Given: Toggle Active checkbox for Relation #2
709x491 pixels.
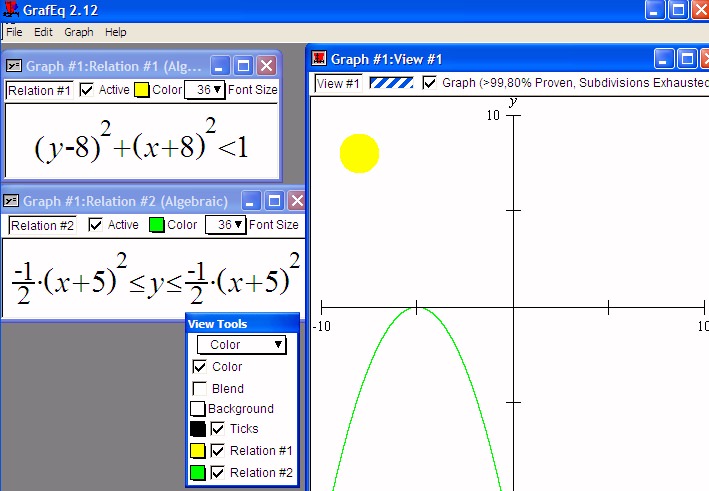Looking at the screenshot, I should 95,225.
